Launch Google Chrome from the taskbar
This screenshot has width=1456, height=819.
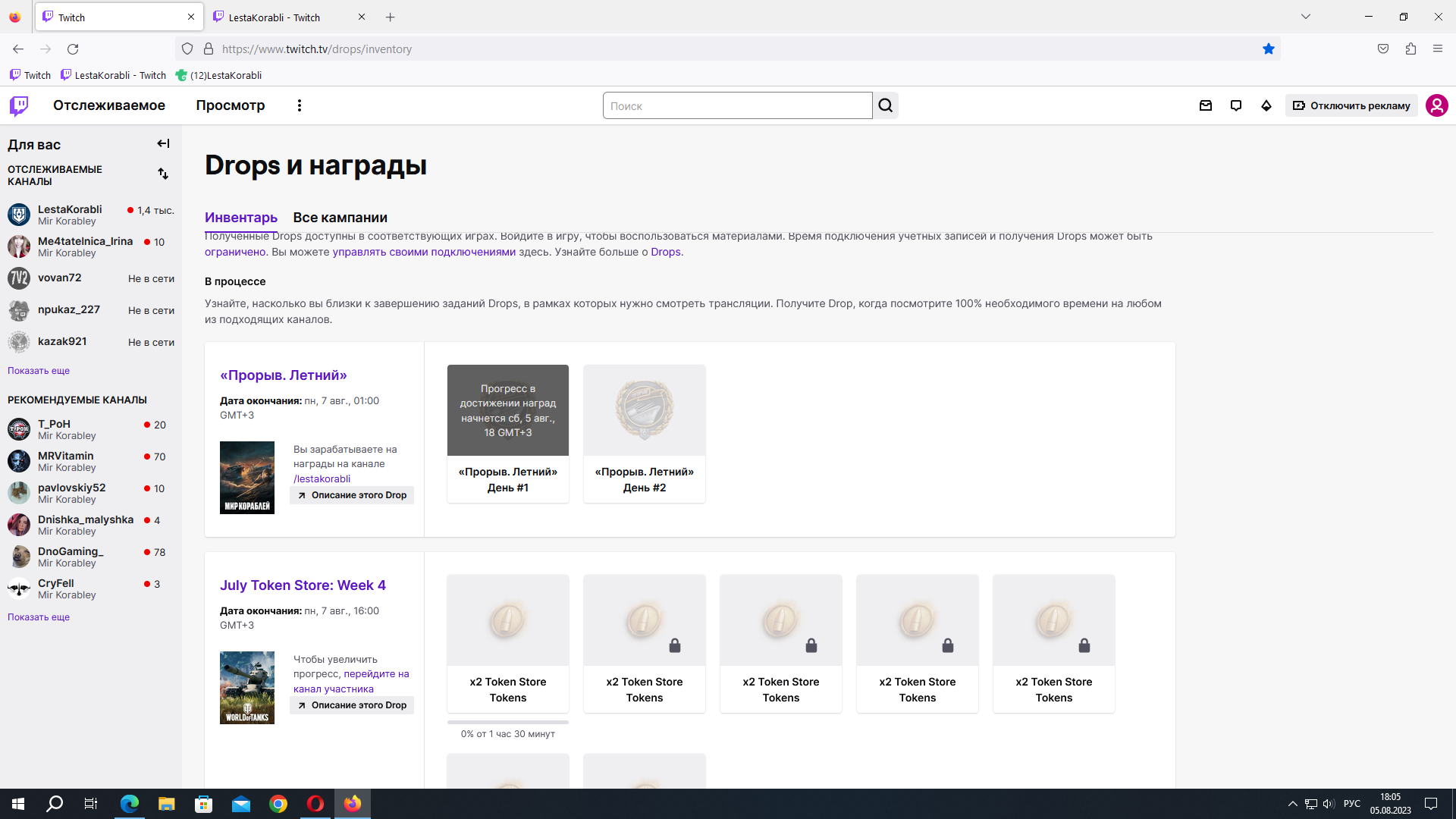[278, 804]
